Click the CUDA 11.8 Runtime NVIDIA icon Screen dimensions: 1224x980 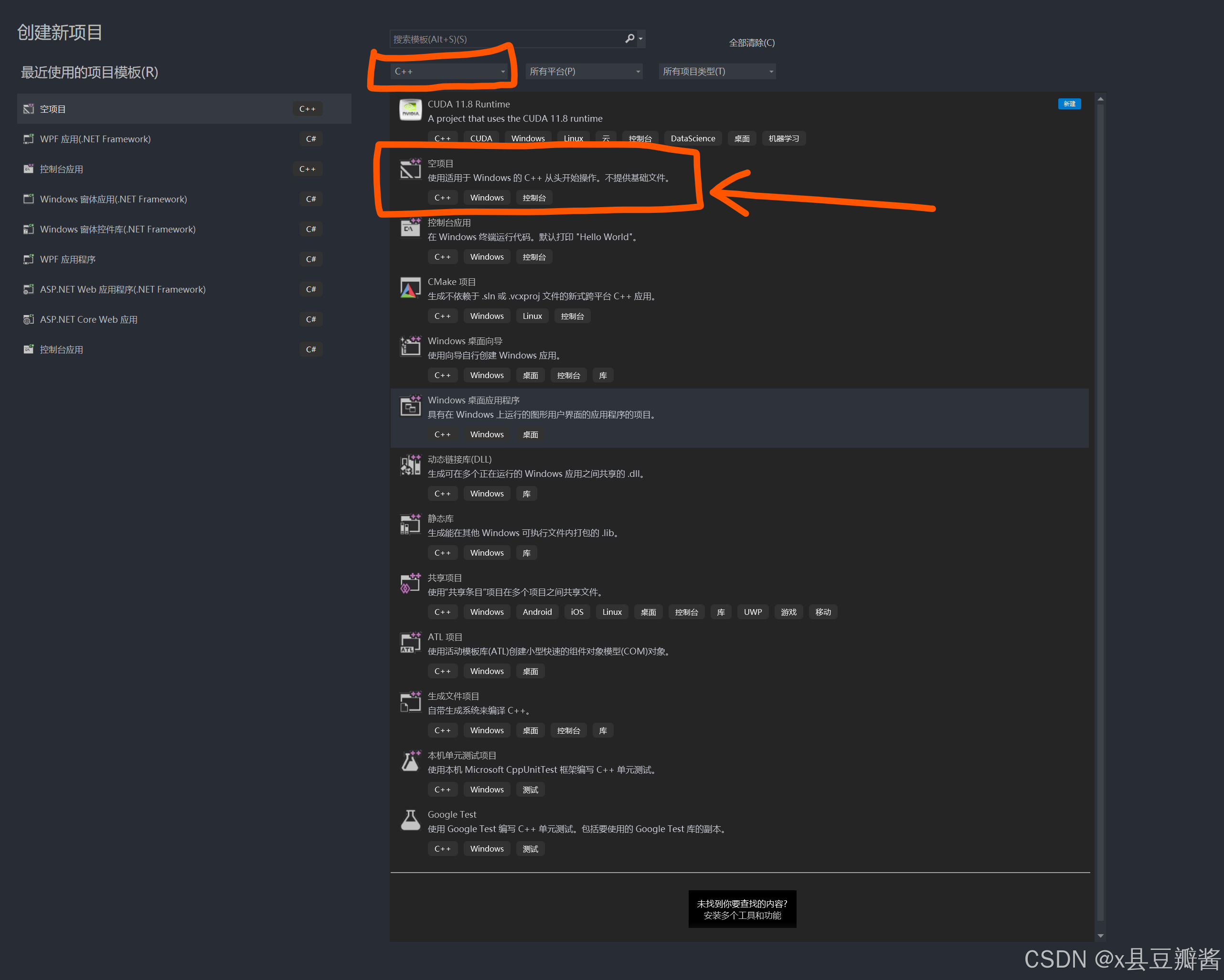410,109
